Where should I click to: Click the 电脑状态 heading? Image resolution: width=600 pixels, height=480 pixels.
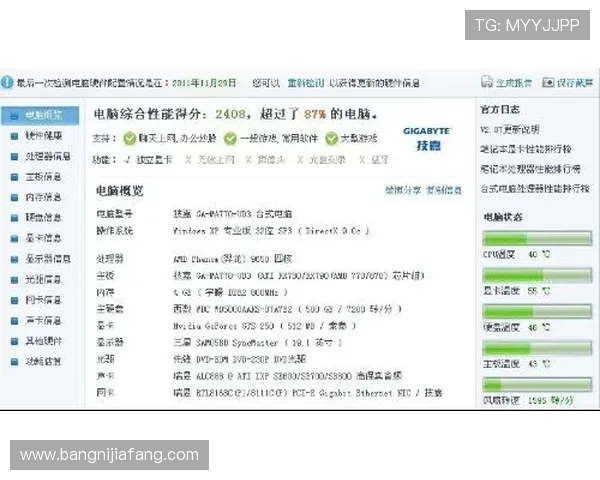503,217
